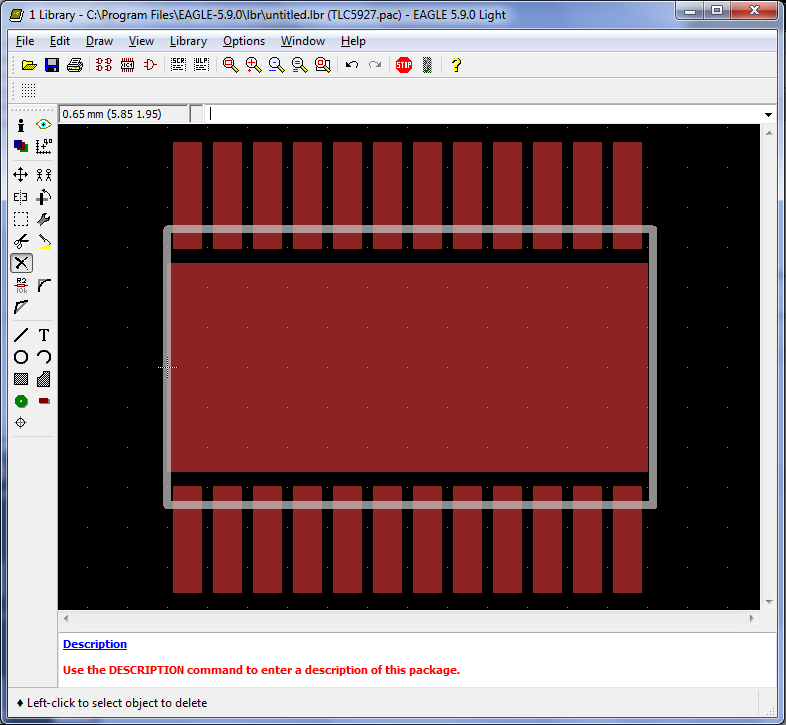Open the Help menu
786x725 pixels.
(x=353, y=41)
